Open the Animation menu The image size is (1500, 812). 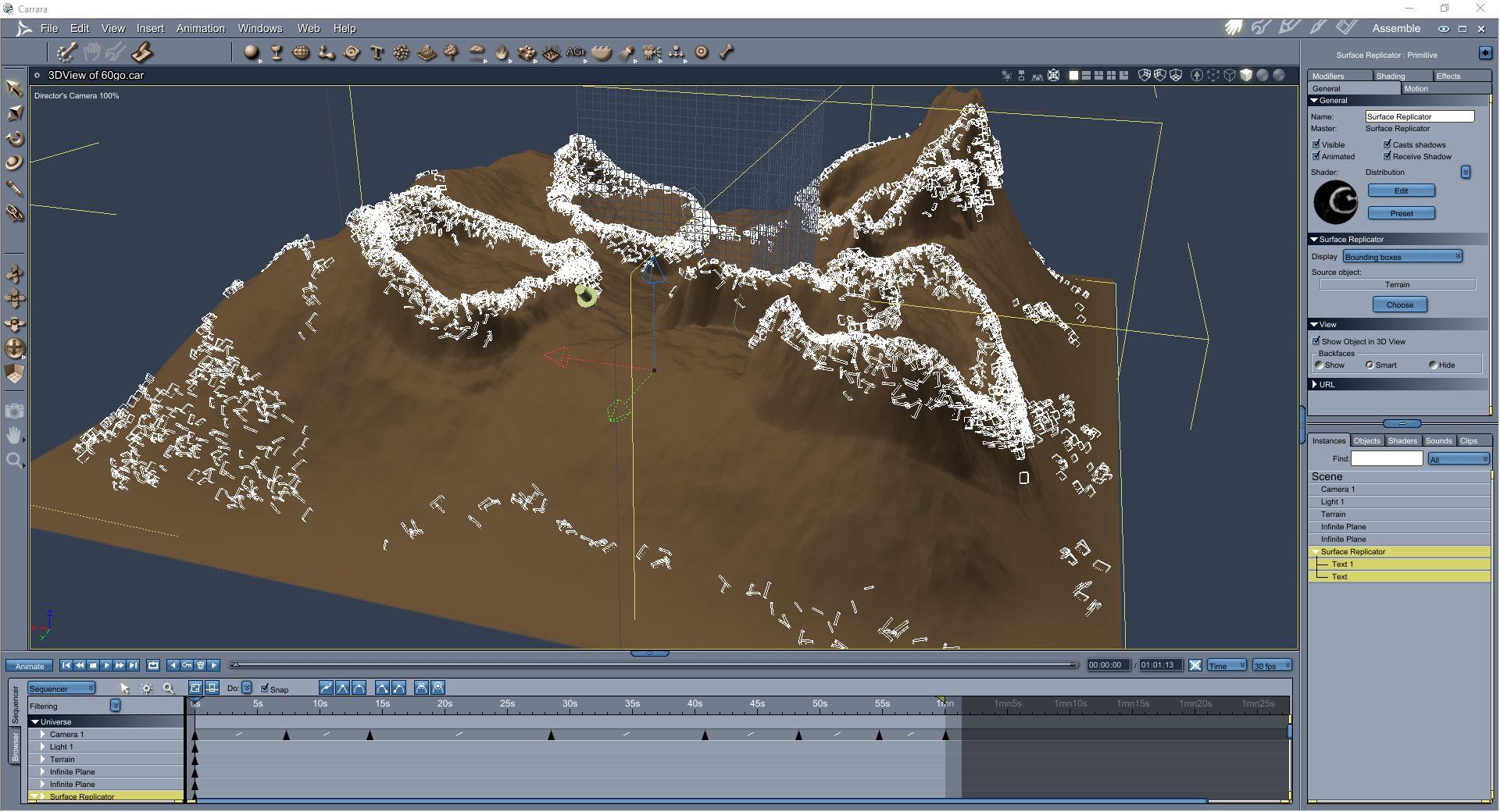pos(201,28)
